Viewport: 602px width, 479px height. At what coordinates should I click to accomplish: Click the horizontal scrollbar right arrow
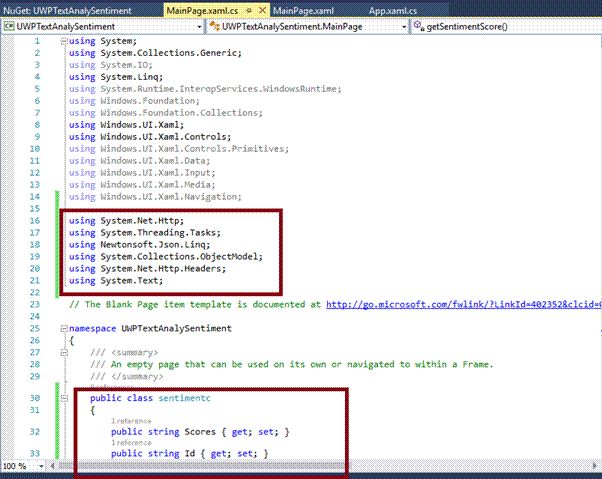(x=595, y=466)
